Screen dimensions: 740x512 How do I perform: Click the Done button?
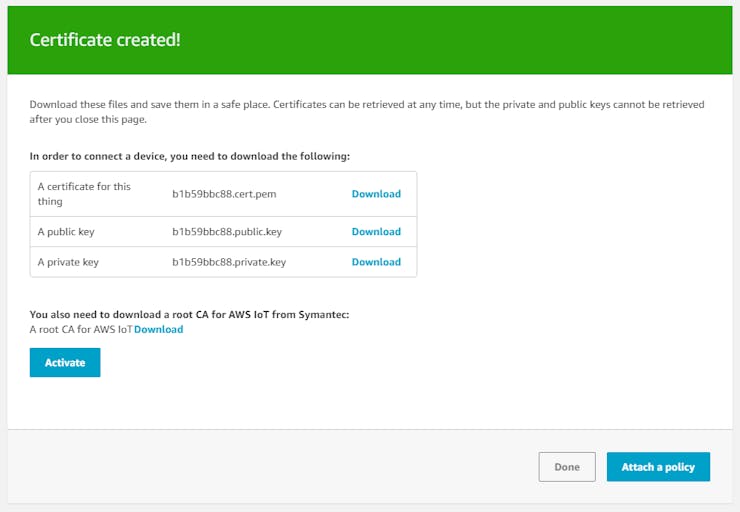pyautogui.click(x=567, y=467)
